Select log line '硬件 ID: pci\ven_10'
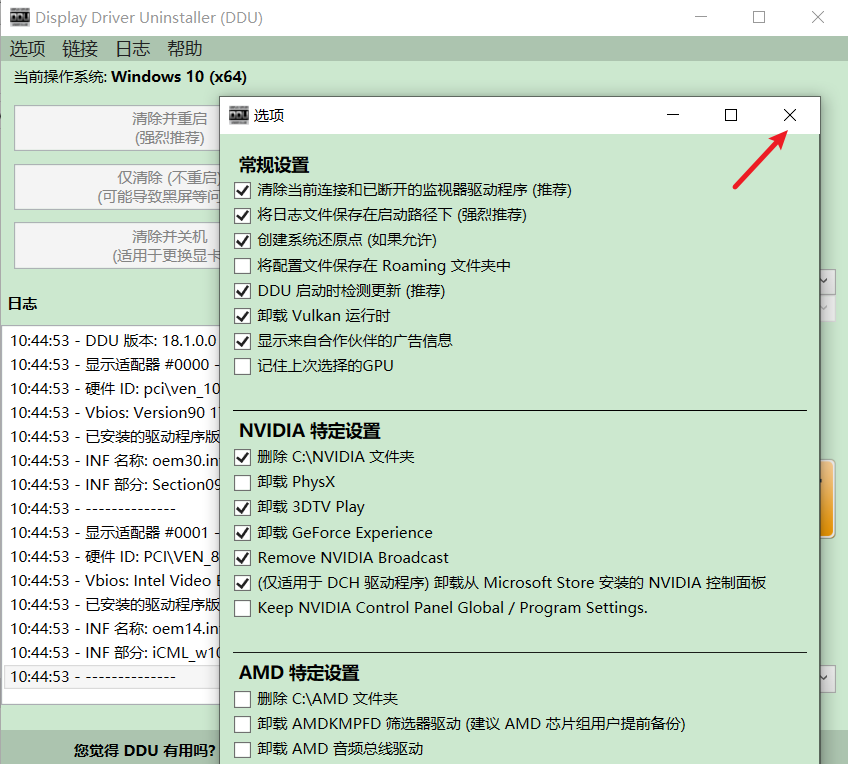The height and width of the screenshot is (764, 848). 112,389
